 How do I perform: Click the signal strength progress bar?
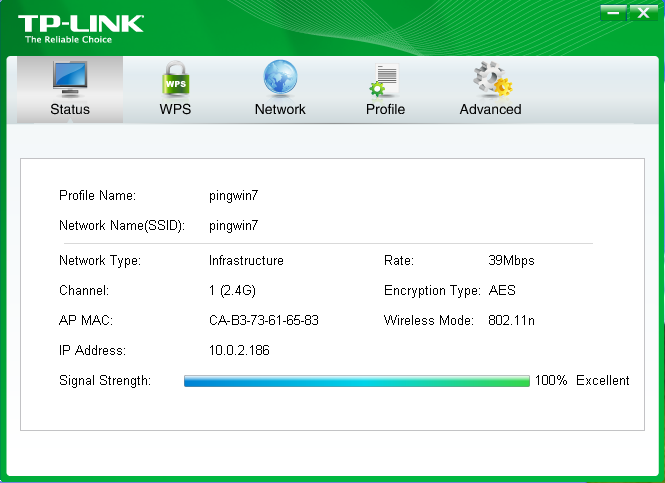(x=357, y=381)
